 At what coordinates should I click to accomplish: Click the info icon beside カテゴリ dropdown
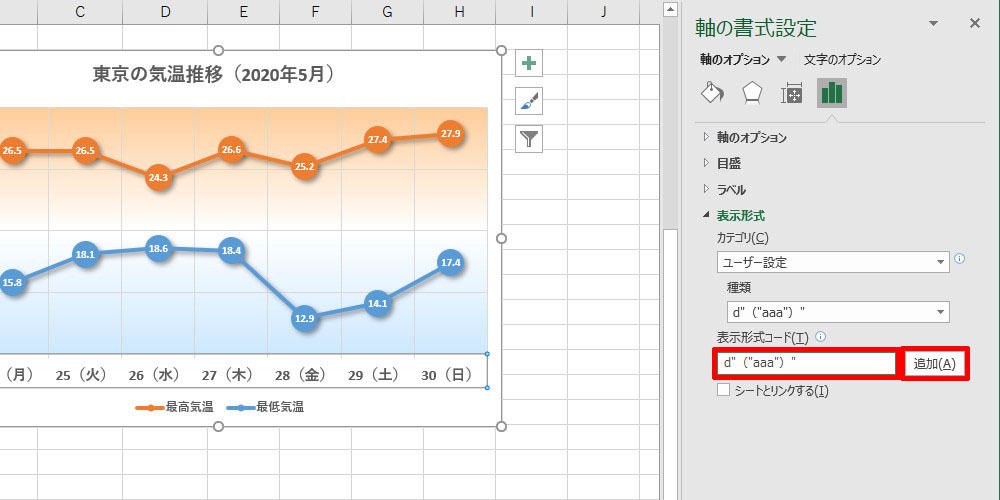959,259
